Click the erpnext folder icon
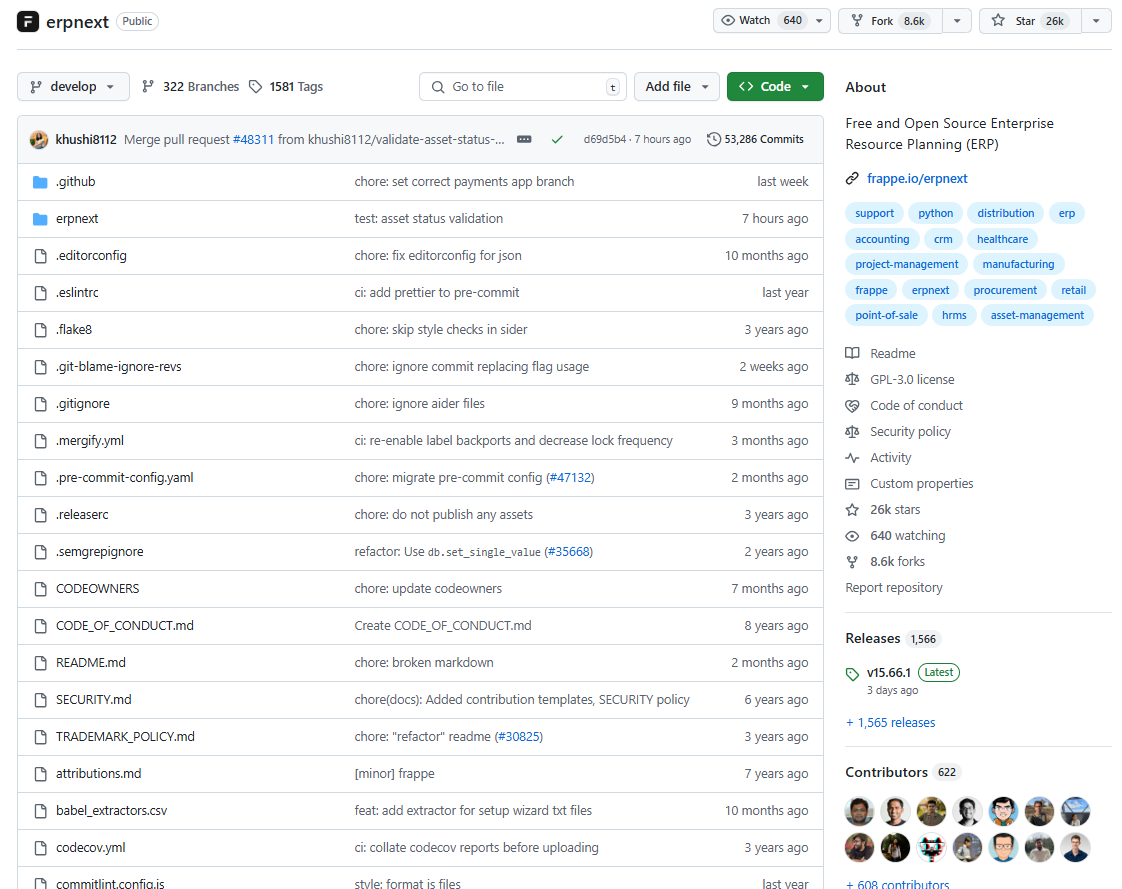The width and height of the screenshot is (1122, 889). point(40,219)
